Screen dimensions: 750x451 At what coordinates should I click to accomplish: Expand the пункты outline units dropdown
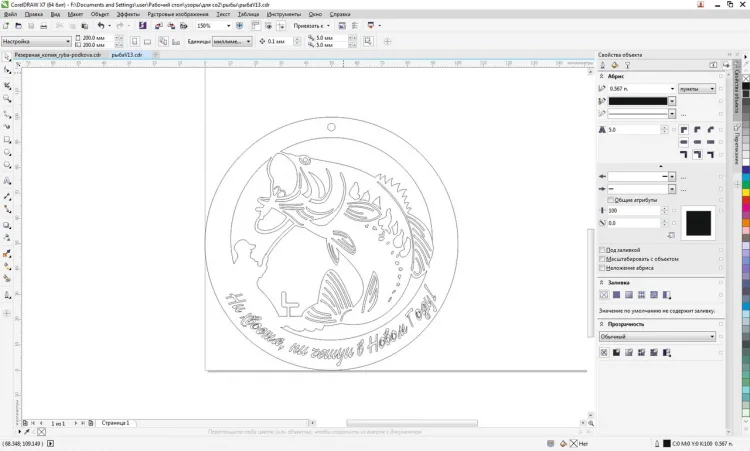696,89
